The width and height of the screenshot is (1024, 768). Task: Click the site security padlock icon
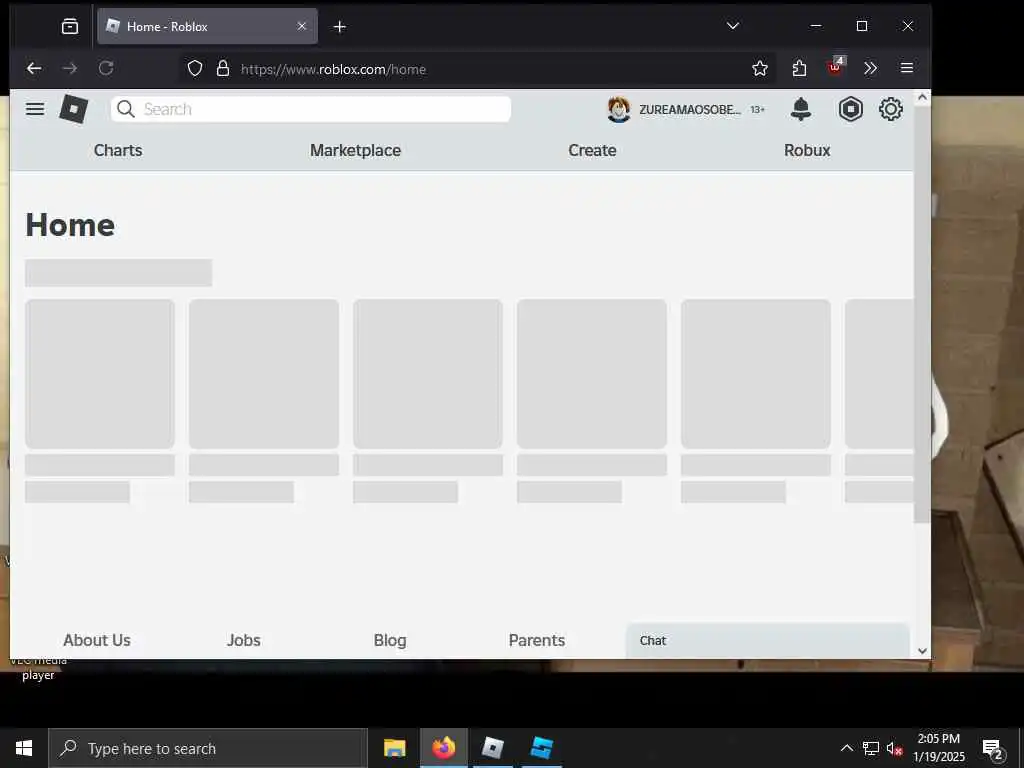[223, 69]
